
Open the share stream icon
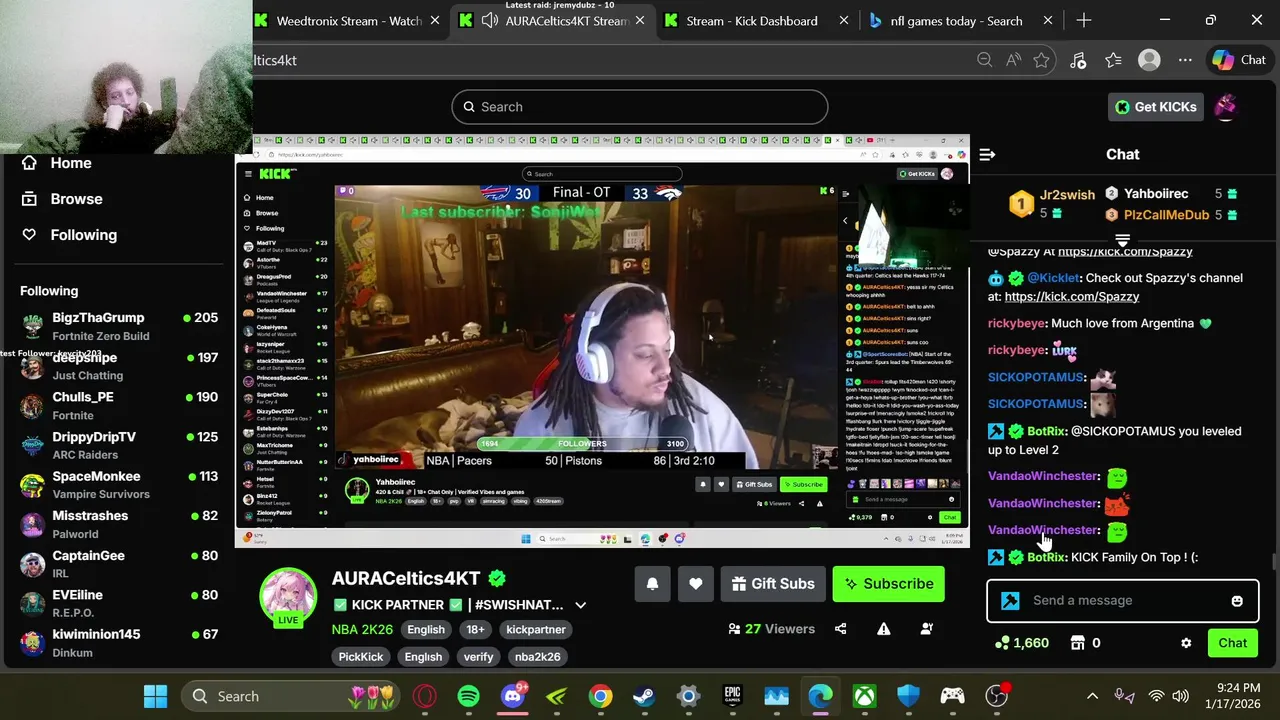[x=840, y=629]
